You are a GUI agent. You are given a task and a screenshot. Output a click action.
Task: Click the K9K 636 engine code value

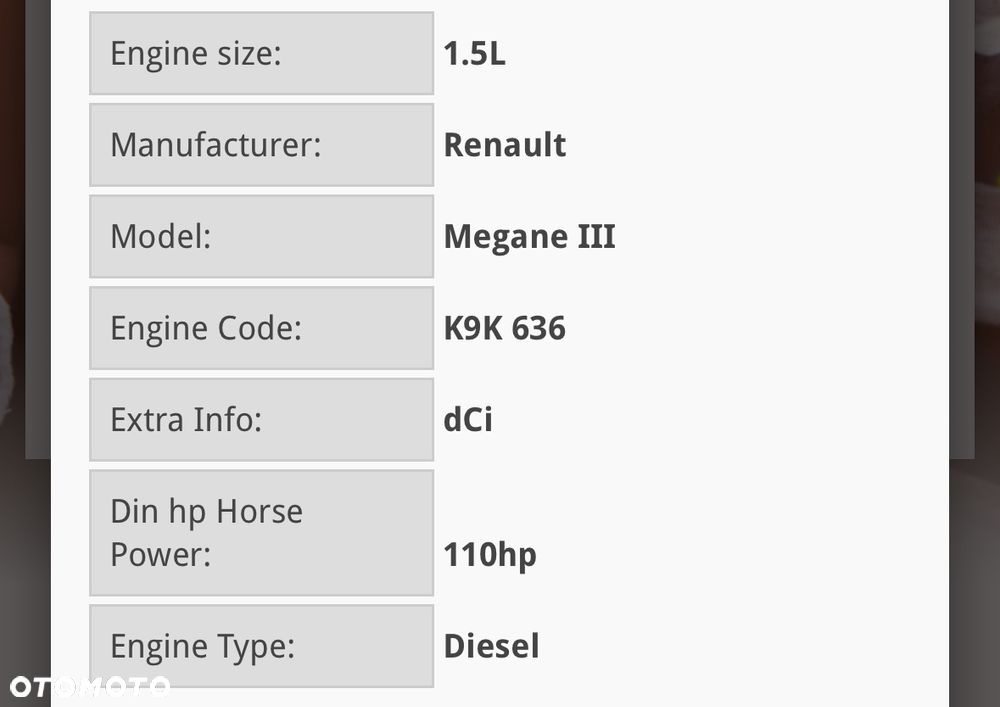coord(504,328)
